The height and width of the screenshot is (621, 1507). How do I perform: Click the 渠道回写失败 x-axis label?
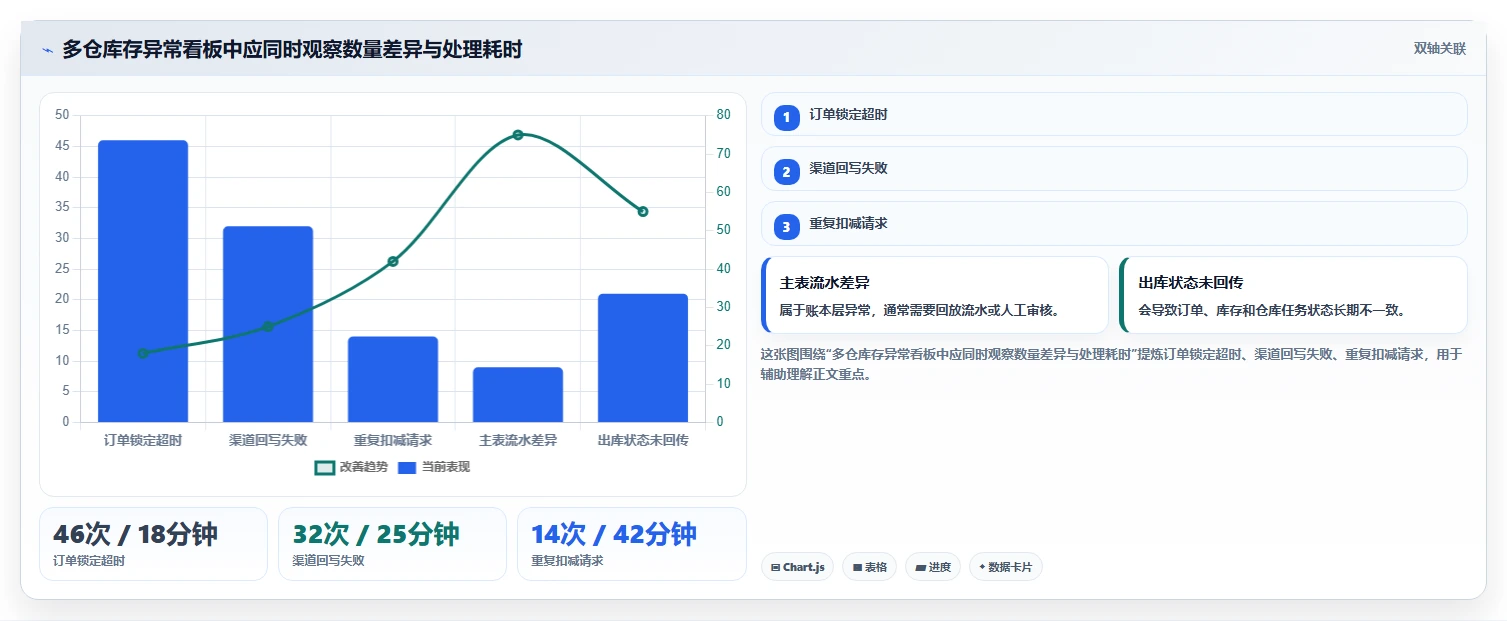[268, 440]
